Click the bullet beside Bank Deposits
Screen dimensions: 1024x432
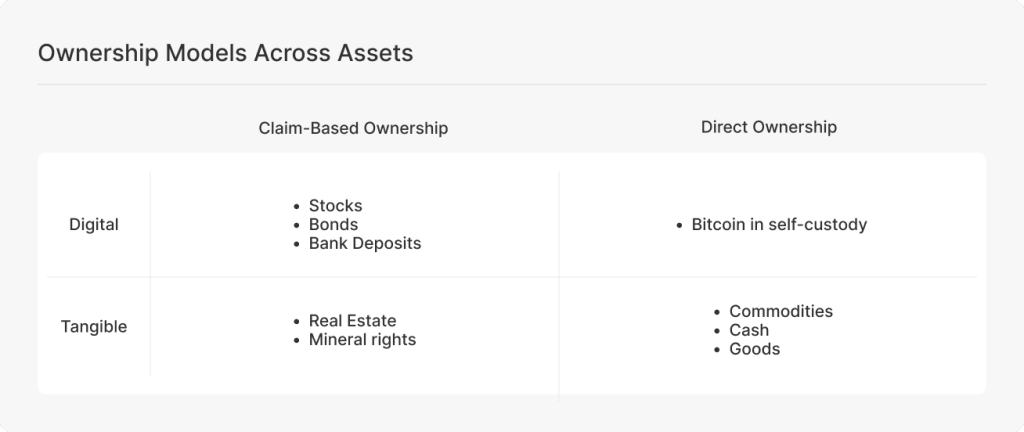tap(296, 245)
